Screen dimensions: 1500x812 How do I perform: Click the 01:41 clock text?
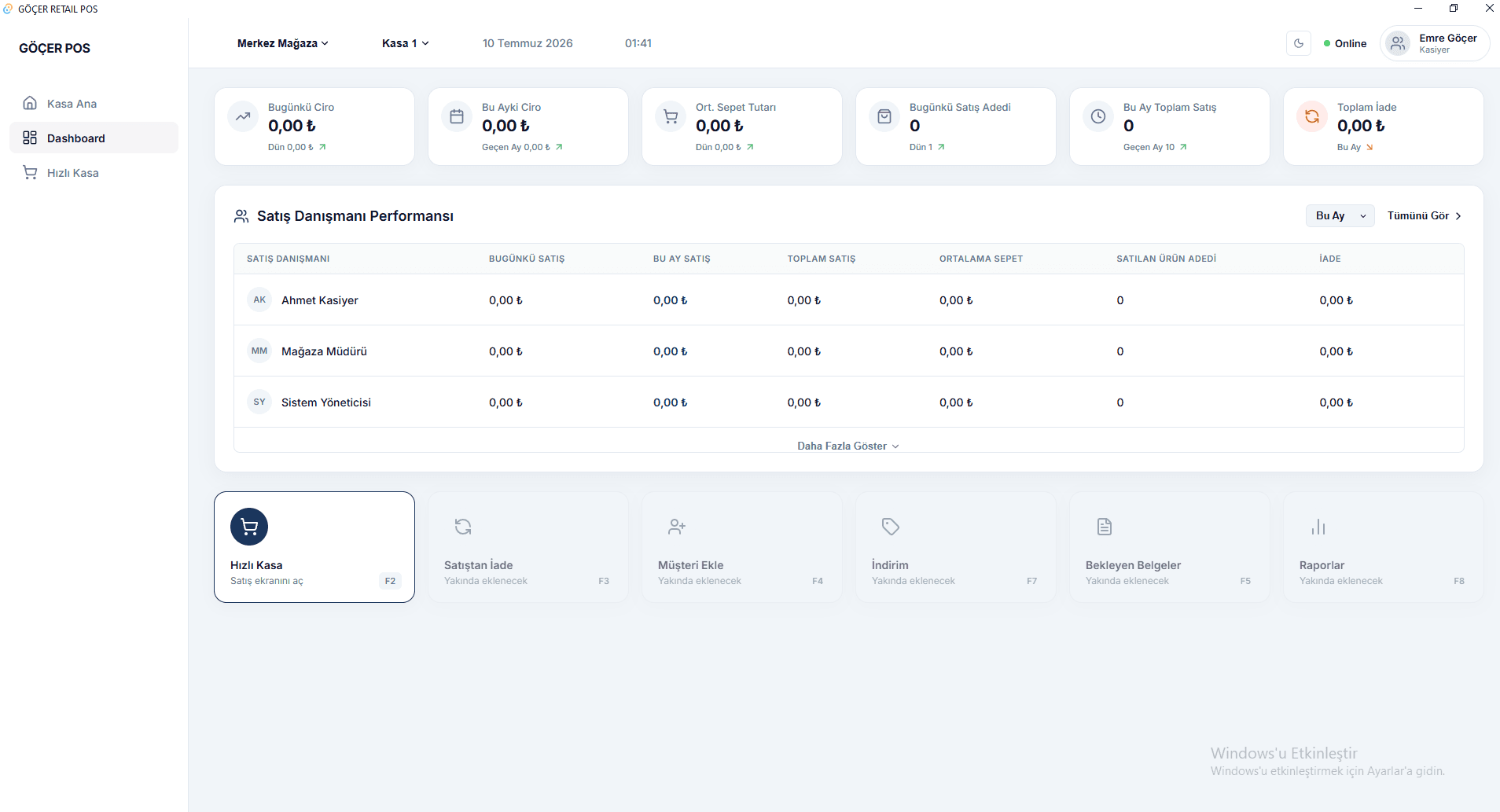click(x=638, y=43)
